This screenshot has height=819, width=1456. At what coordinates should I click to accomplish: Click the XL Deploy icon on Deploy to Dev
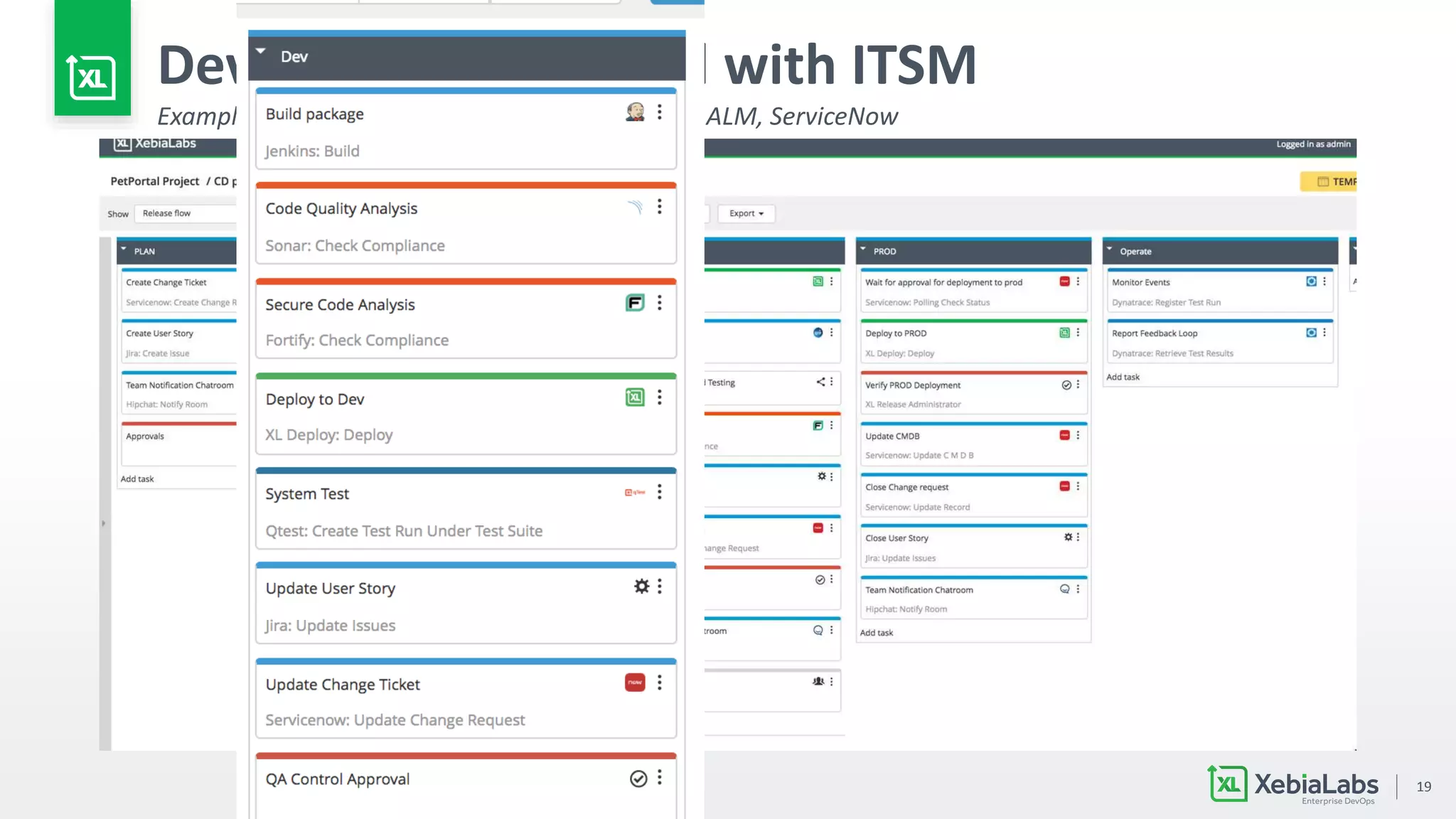635,397
